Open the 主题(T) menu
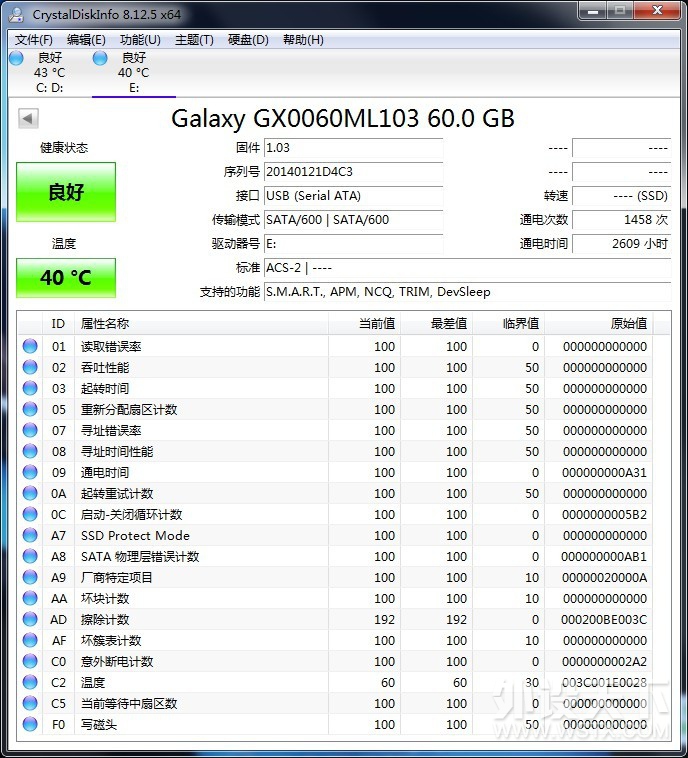This screenshot has height=758, width=688. (194, 40)
